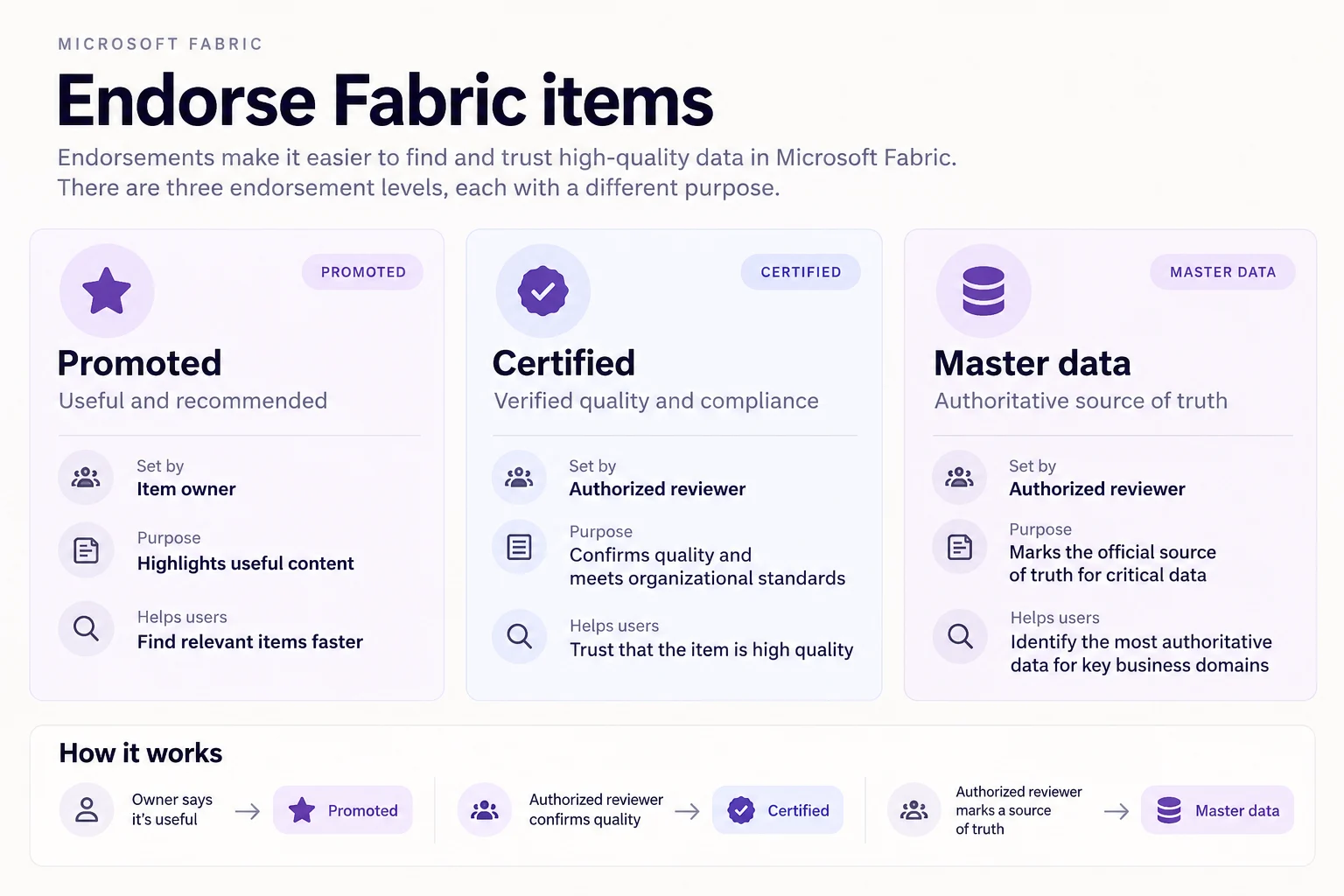This screenshot has width=1344, height=896.
Task: Click the Useful and recommended subtitle
Action: click(x=192, y=401)
